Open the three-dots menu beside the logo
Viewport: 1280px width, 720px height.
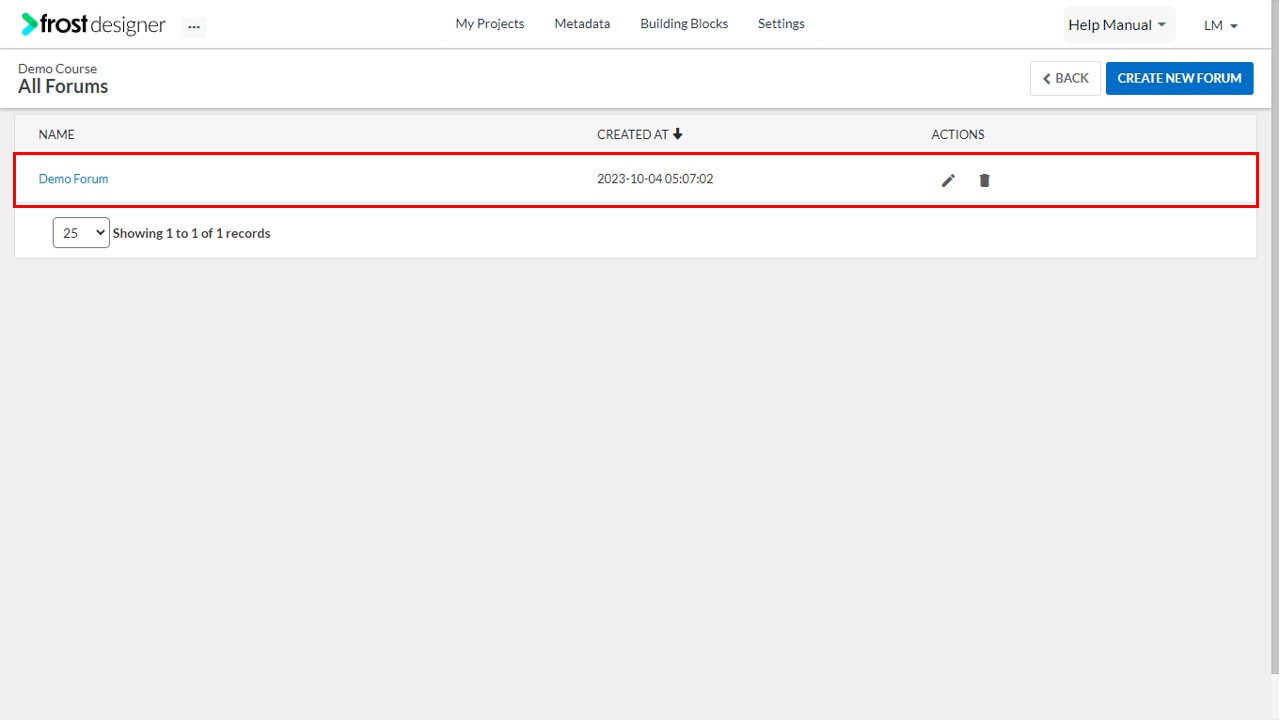click(194, 27)
